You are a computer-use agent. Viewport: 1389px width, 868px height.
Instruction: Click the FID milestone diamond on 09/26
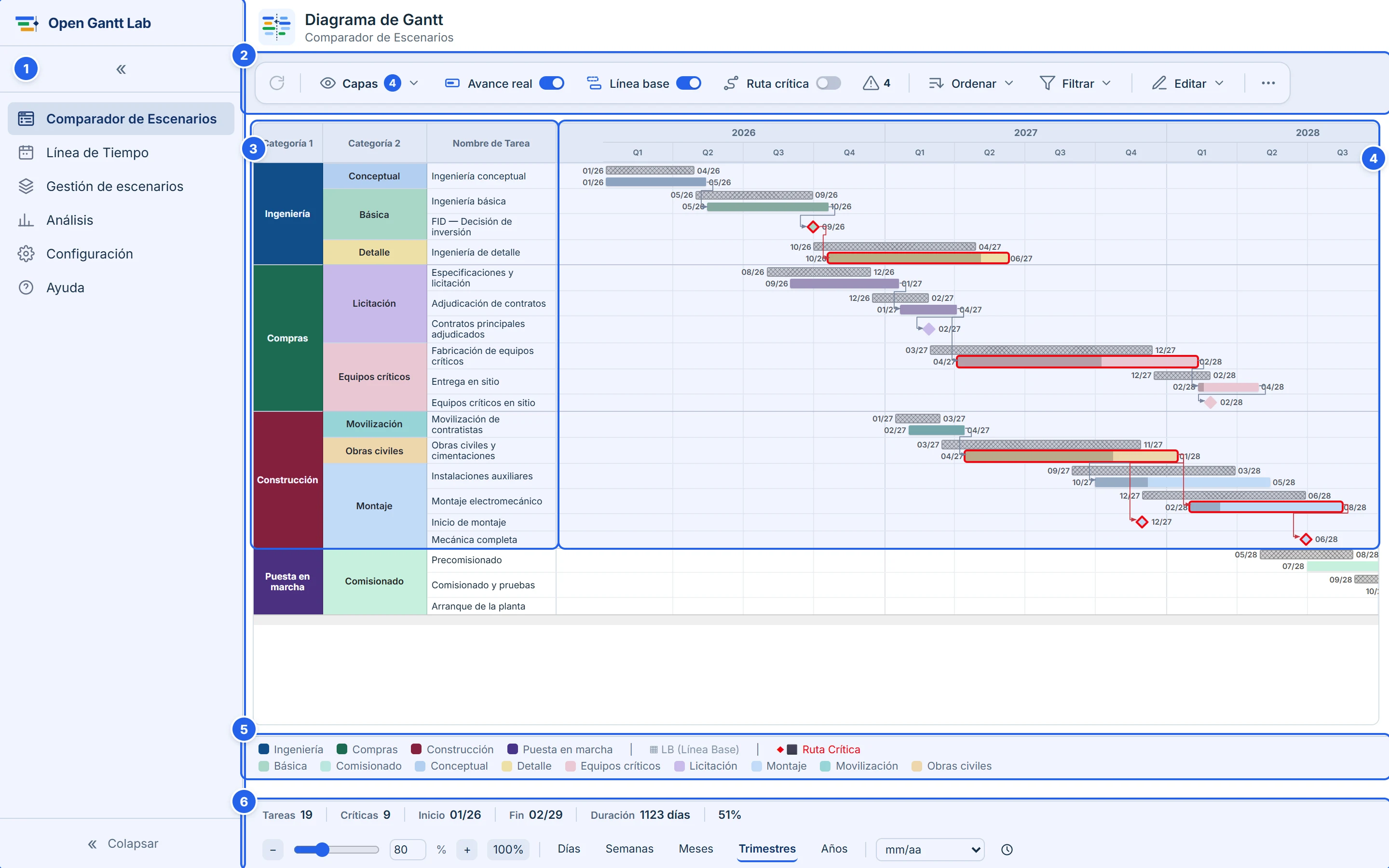coord(813,227)
